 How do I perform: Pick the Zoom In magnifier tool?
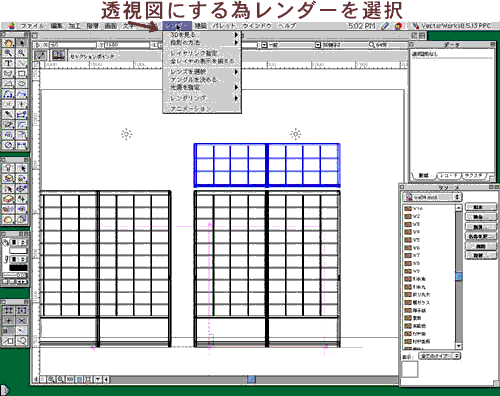8,53
